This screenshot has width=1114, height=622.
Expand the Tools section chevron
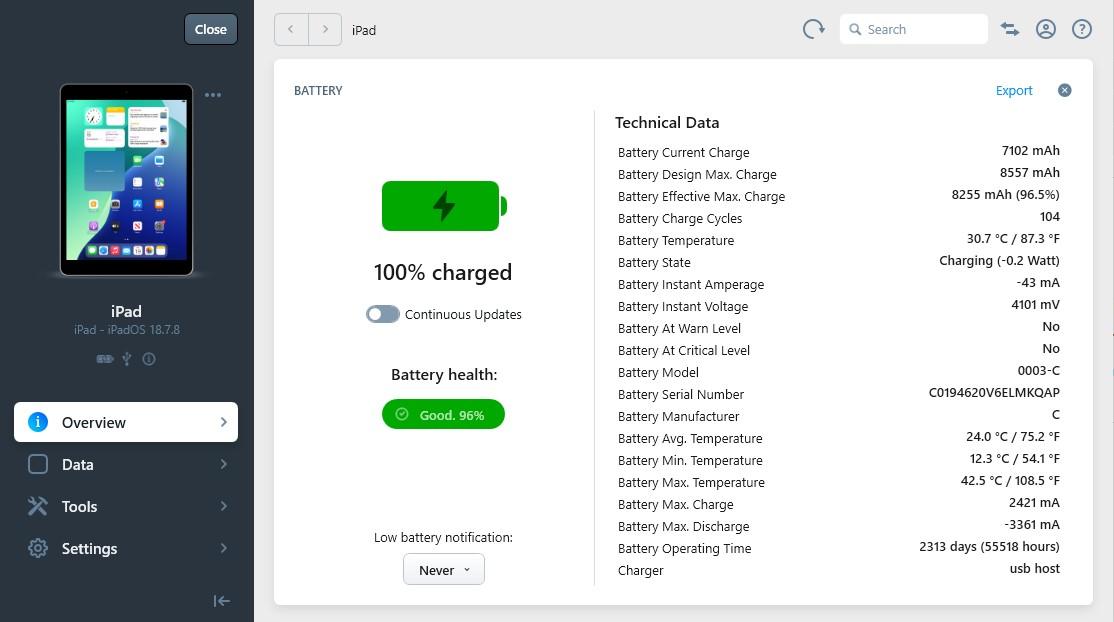[x=223, y=506]
